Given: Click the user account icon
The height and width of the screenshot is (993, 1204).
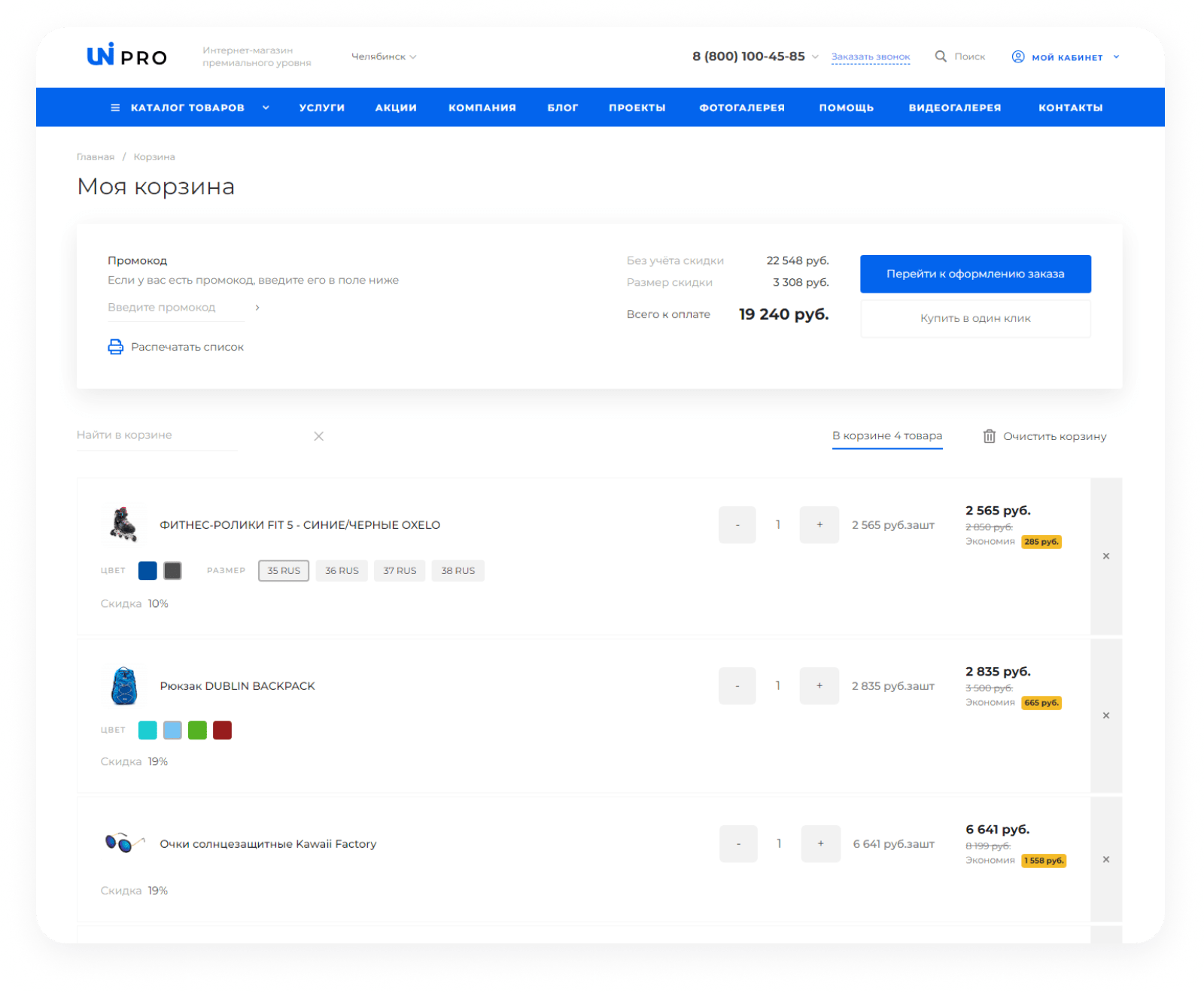Looking at the screenshot, I should coord(1018,56).
